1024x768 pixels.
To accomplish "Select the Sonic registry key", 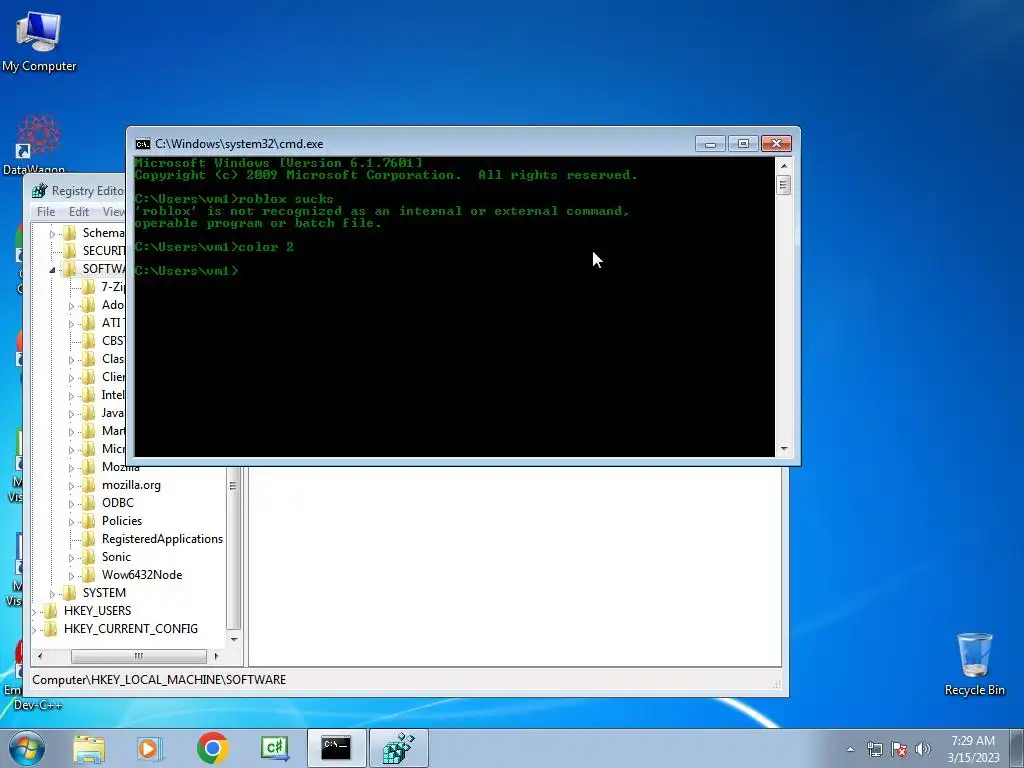I will coord(116,557).
